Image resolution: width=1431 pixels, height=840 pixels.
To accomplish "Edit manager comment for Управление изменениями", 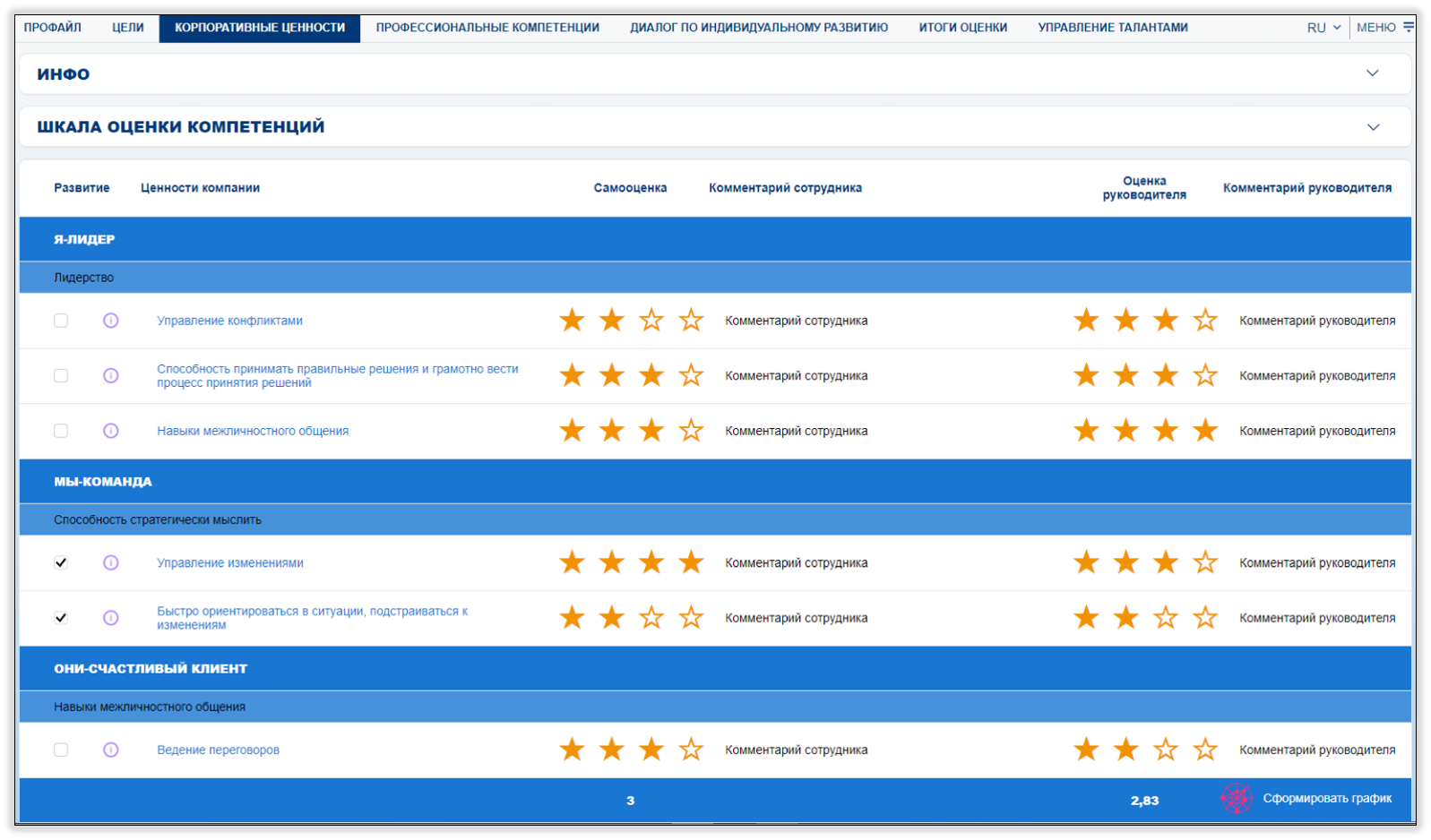I will 1317,562.
